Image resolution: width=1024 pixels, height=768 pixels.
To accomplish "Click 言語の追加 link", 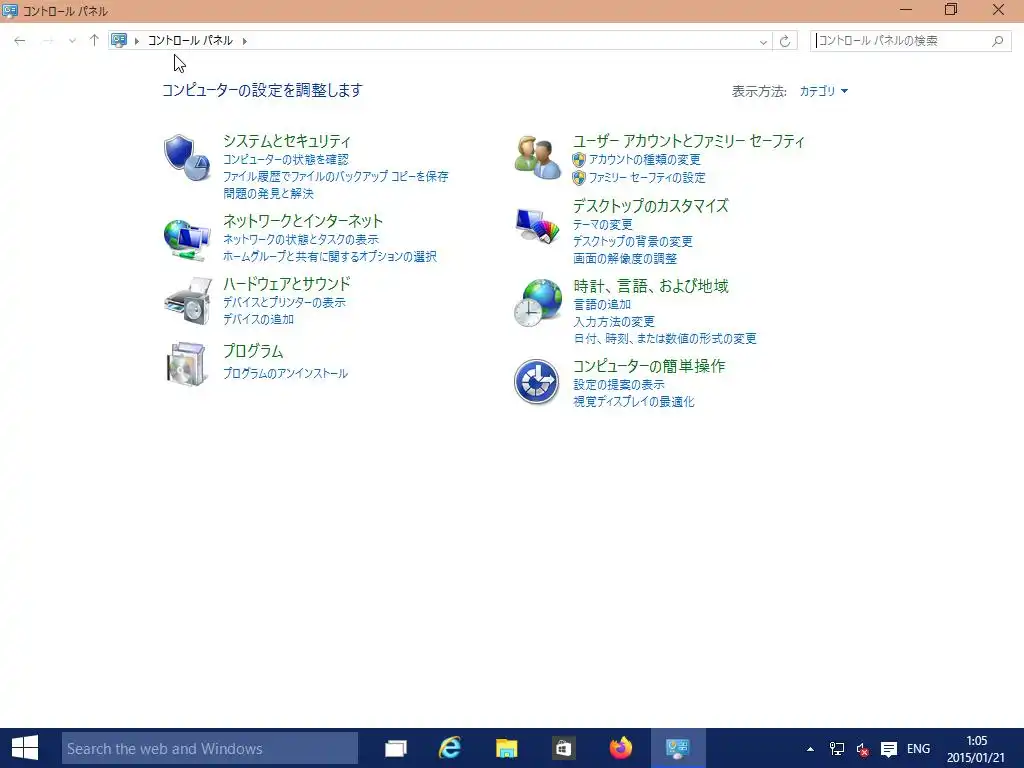I will 602,304.
